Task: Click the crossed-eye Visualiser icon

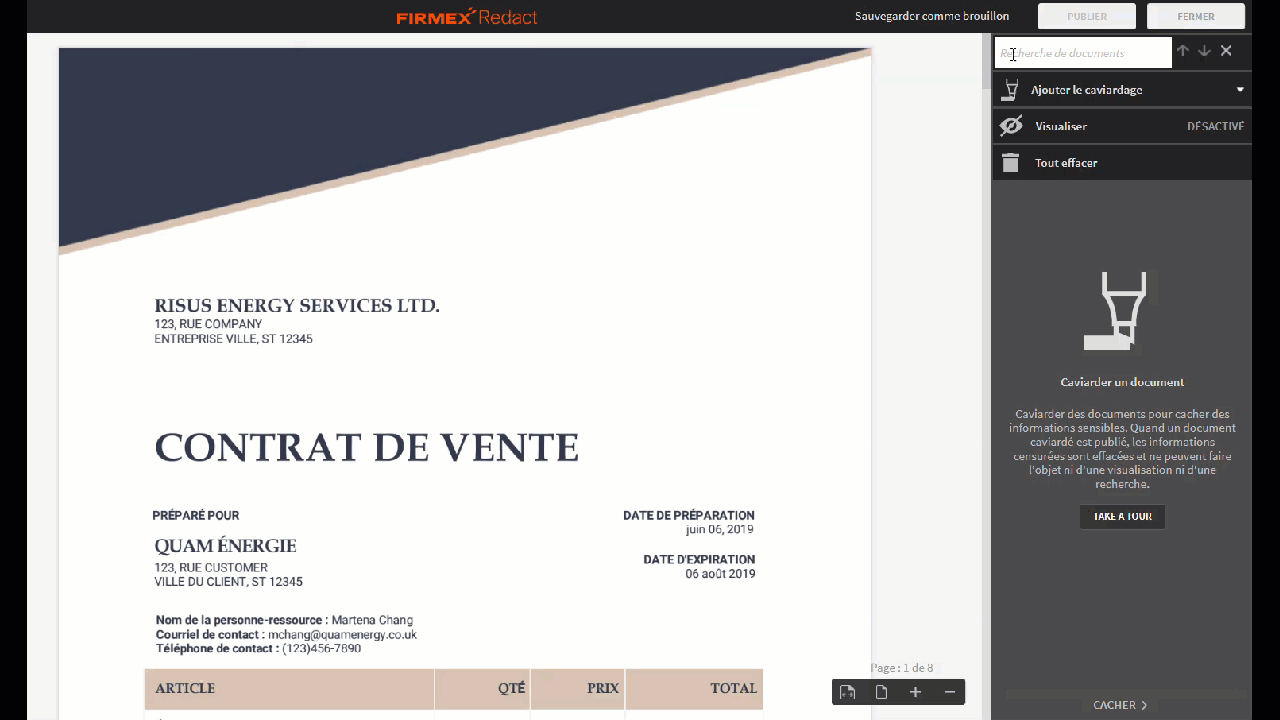Action: click(x=1011, y=126)
